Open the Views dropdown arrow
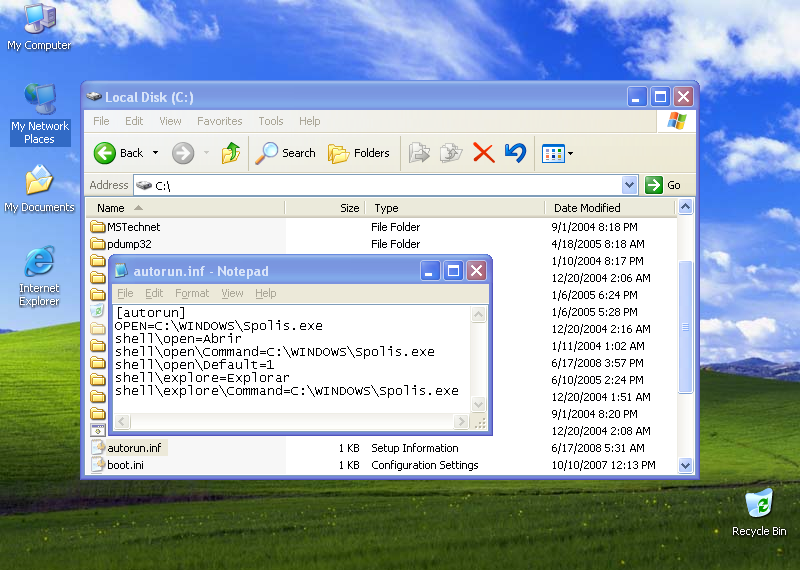The width and height of the screenshot is (800, 570). 570,153
